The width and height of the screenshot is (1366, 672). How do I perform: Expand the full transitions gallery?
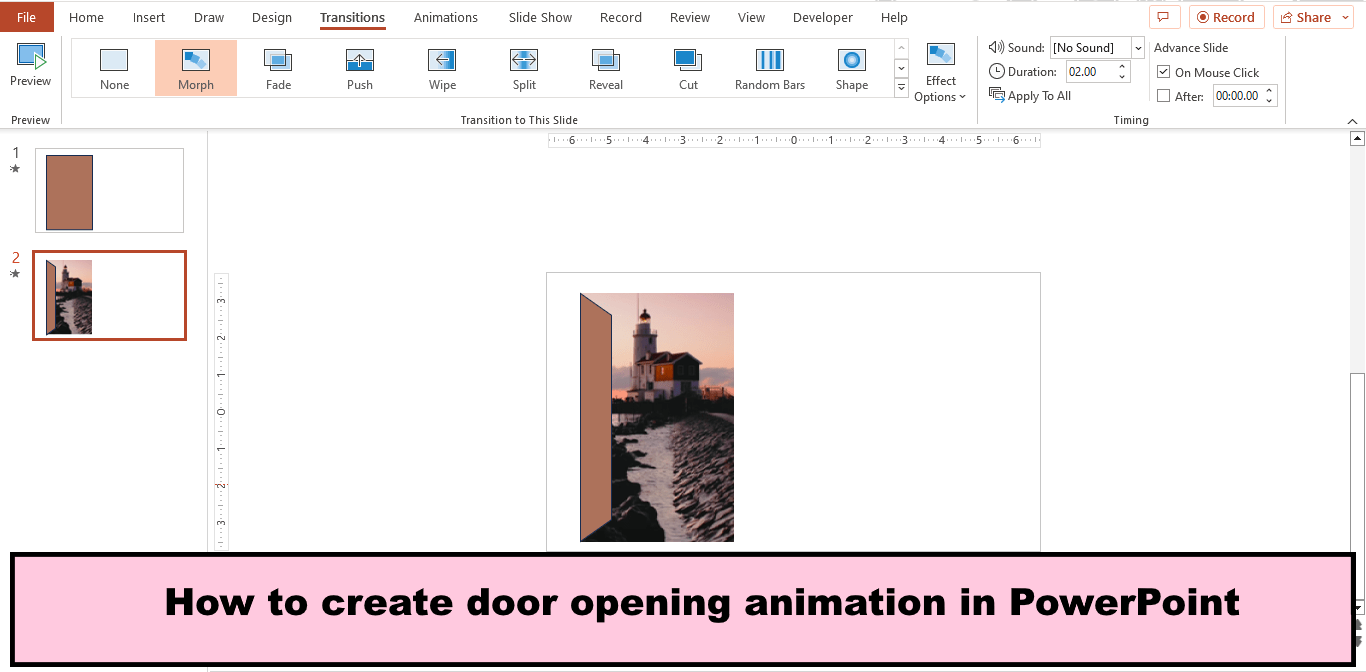pos(901,89)
